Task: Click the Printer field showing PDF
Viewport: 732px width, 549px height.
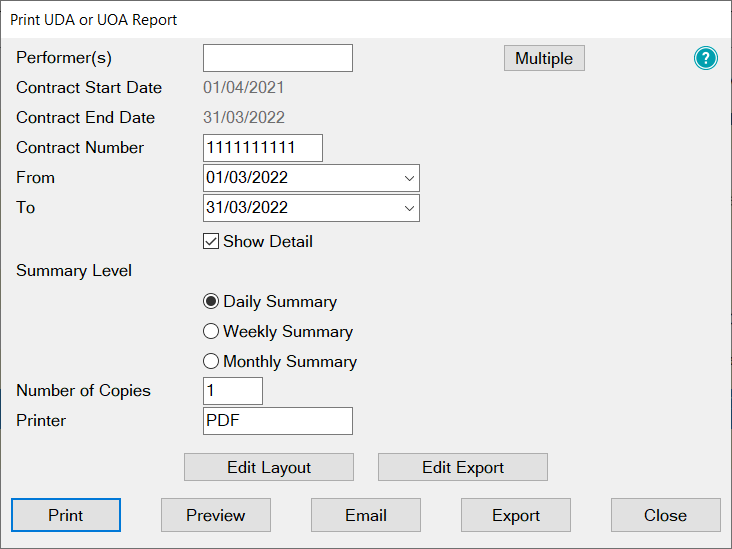Action: click(x=278, y=421)
